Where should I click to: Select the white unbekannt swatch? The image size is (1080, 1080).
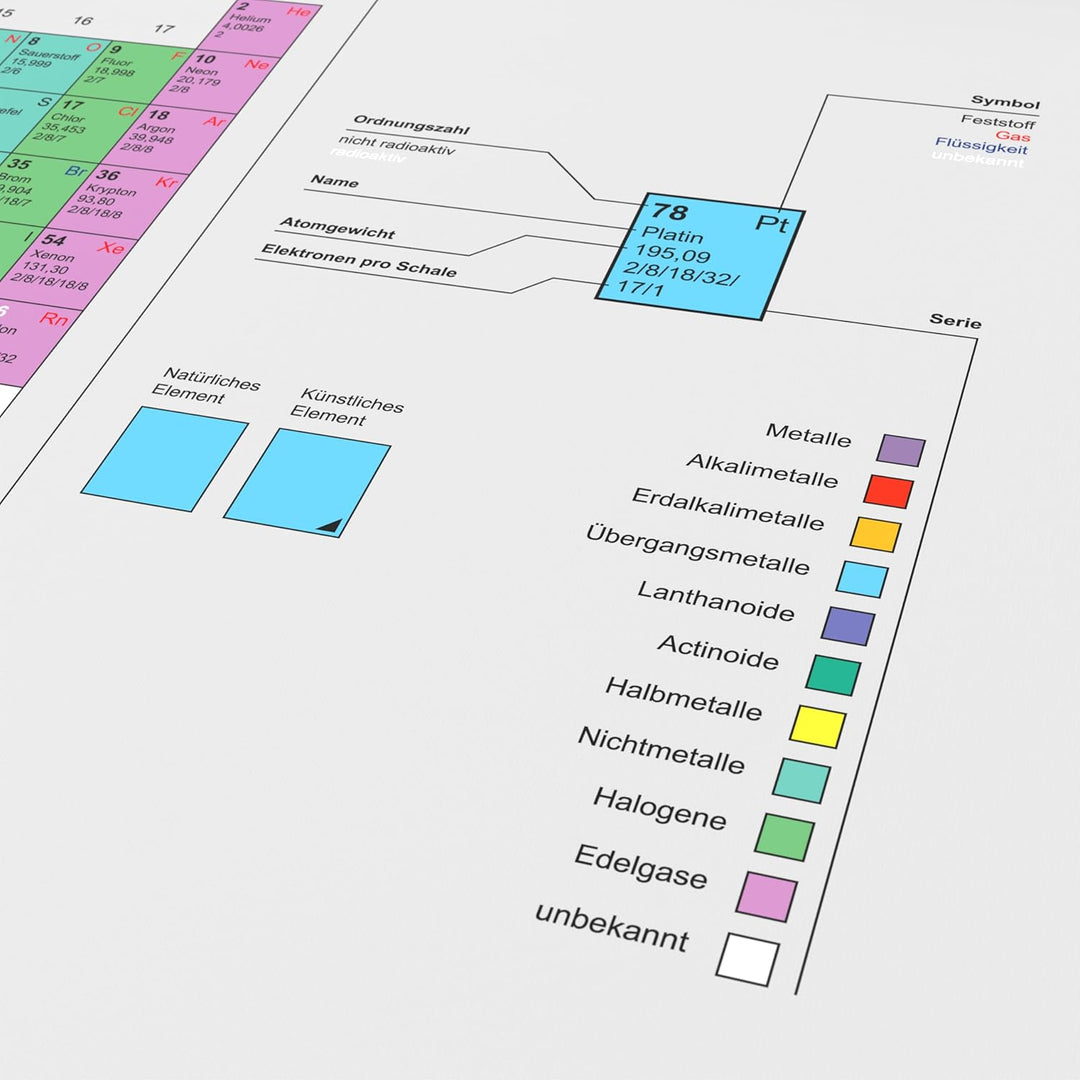(x=748, y=959)
